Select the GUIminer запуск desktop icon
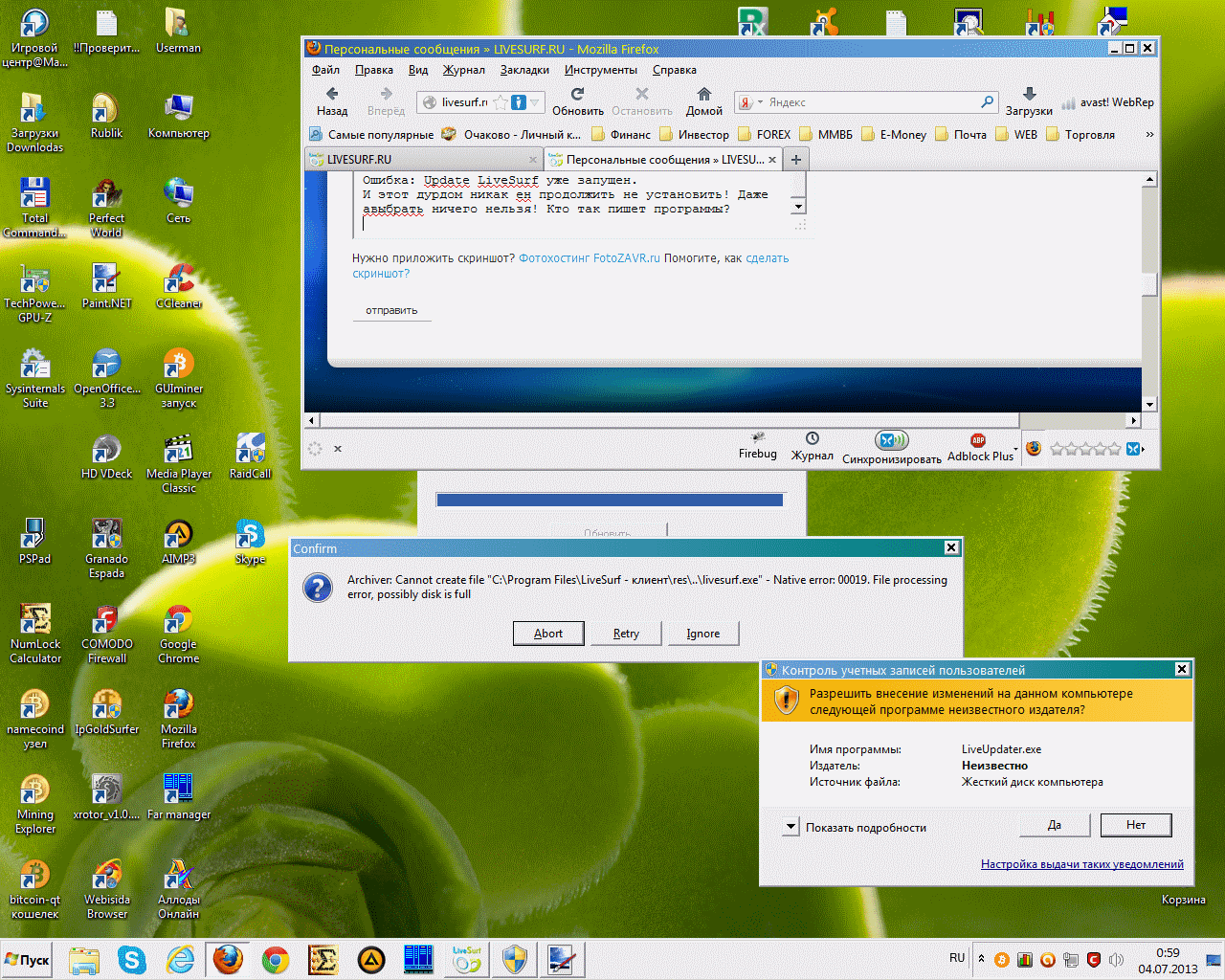 178,378
